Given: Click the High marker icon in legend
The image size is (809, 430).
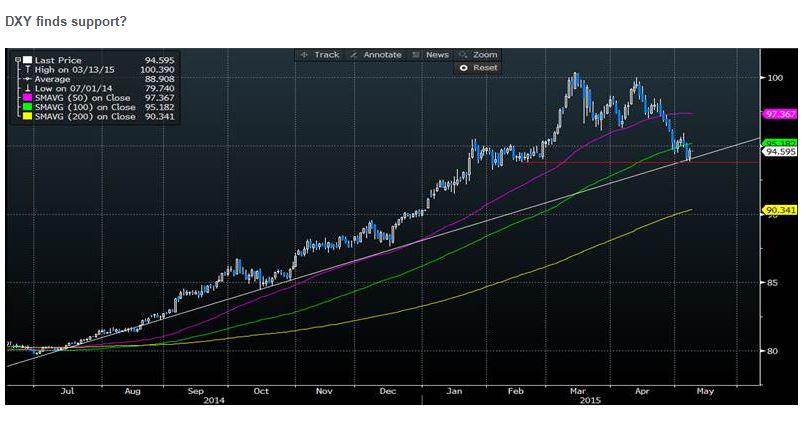Looking at the screenshot, I should (x=27, y=70).
